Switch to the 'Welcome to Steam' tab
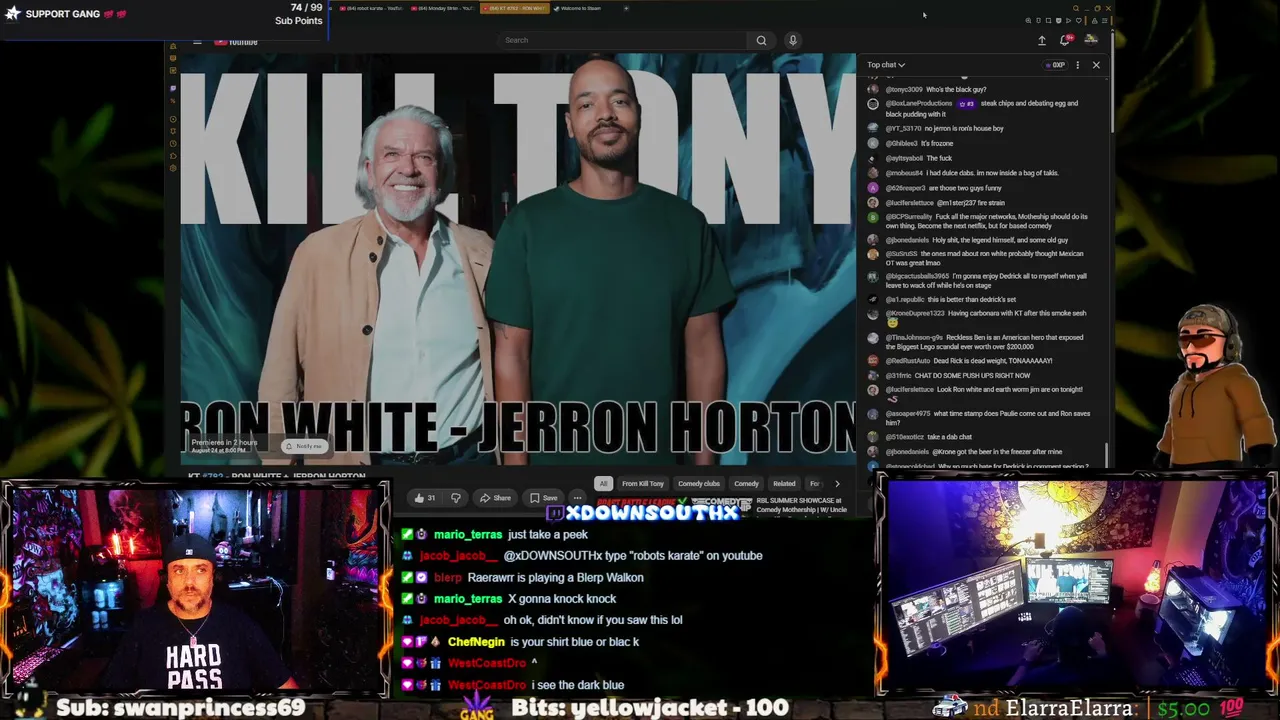 click(580, 8)
